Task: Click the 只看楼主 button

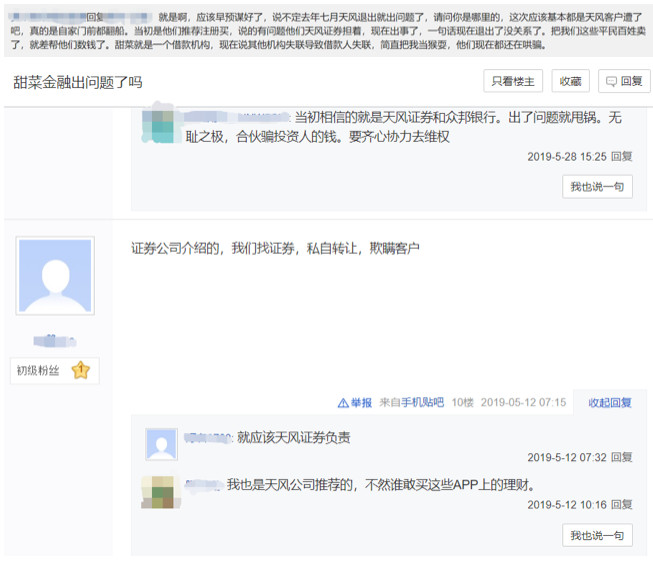Action: click(x=513, y=81)
